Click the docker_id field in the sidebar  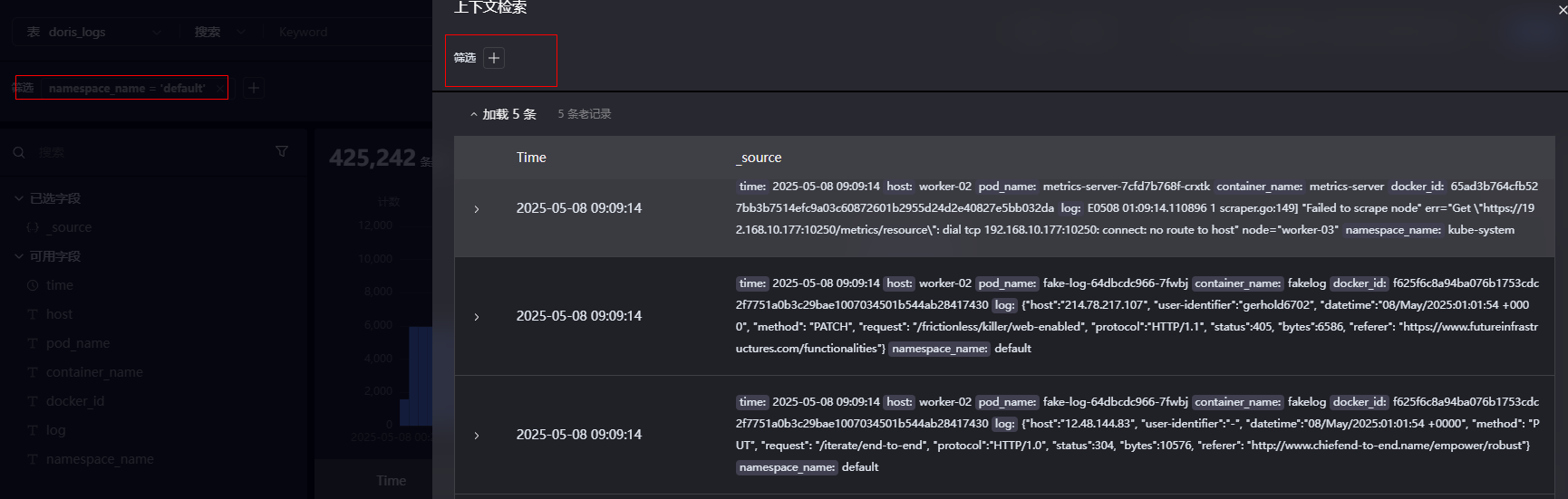(x=75, y=401)
